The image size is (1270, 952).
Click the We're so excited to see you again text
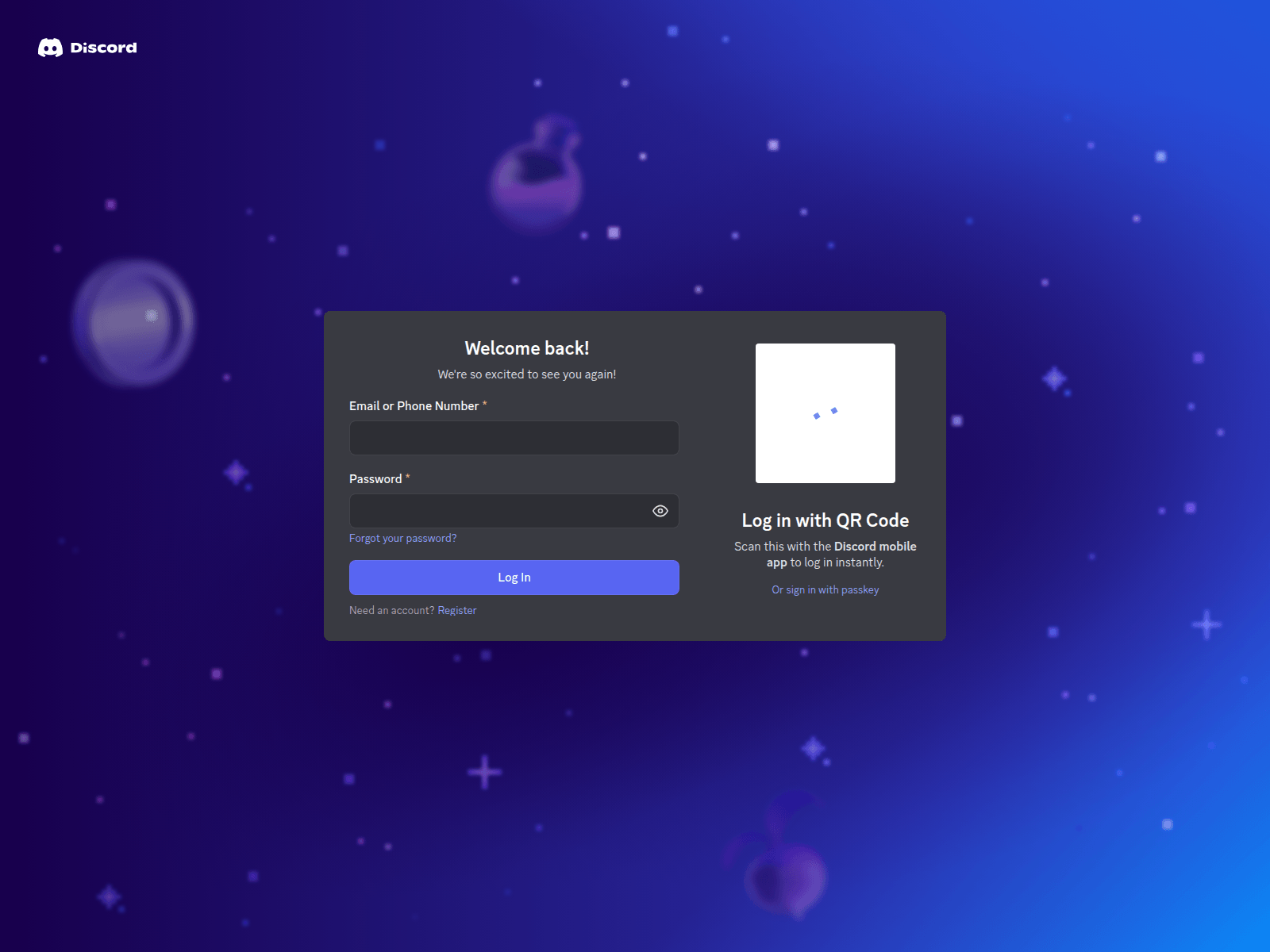[527, 374]
